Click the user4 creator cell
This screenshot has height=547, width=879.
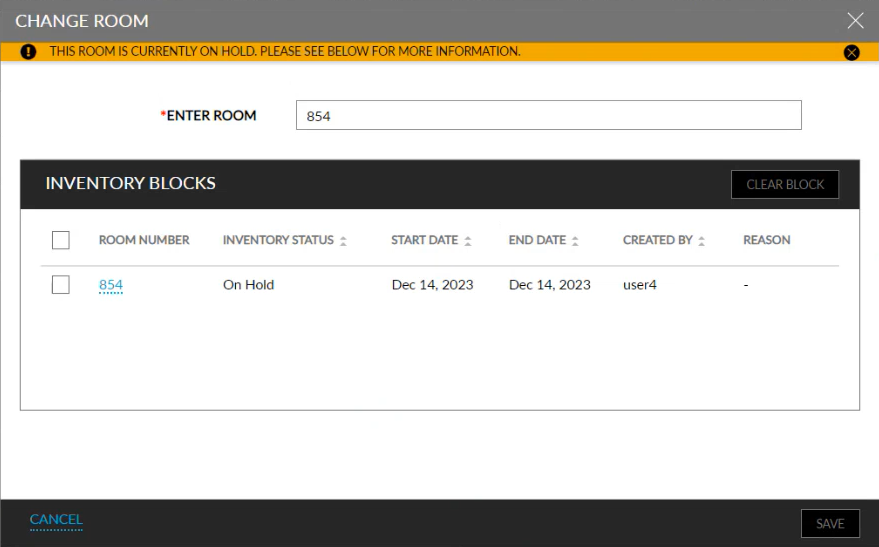(x=640, y=285)
